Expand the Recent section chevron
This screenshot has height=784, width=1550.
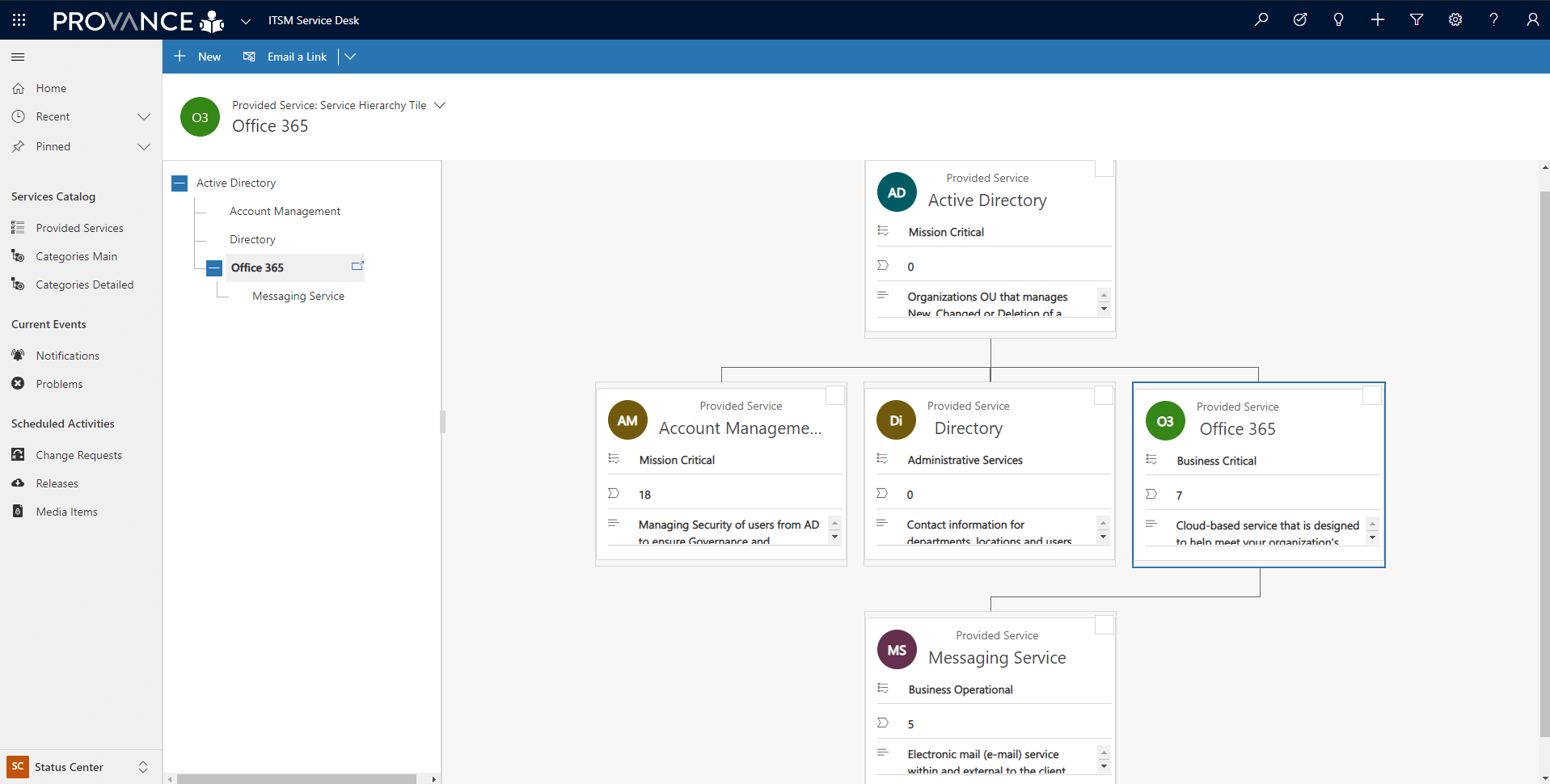coord(144,117)
